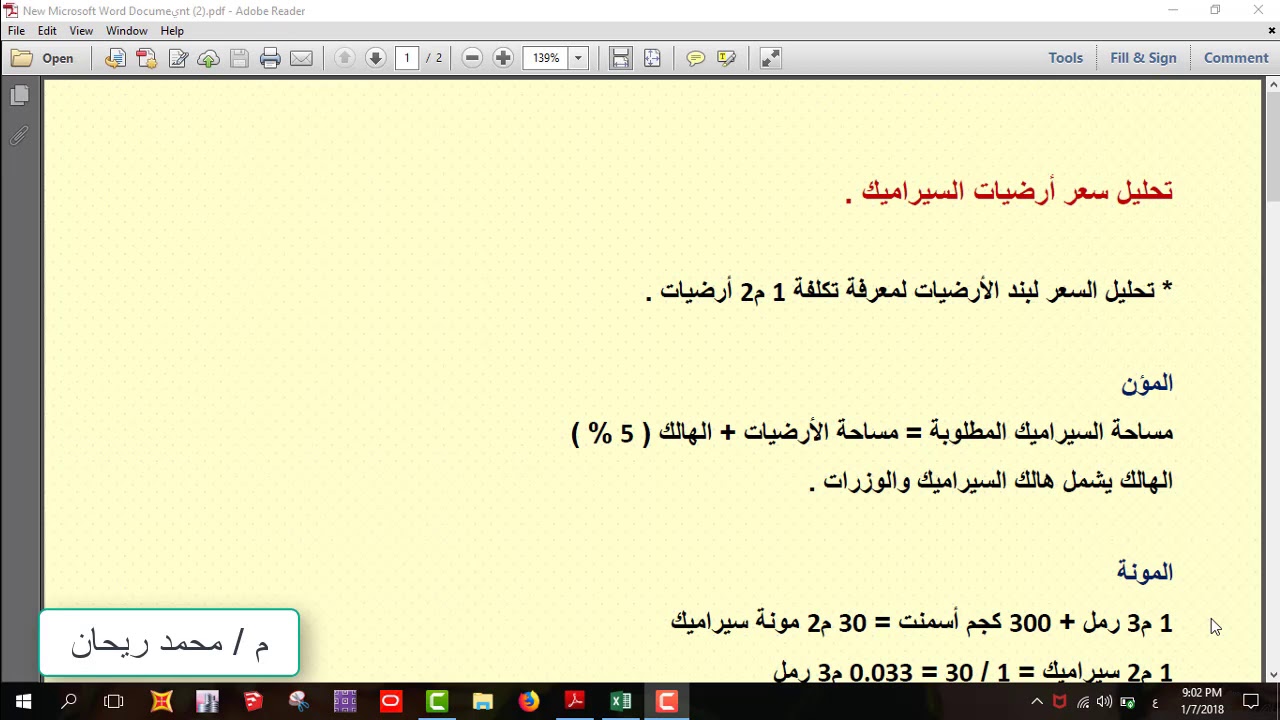Image resolution: width=1280 pixels, height=720 pixels.
Task: Open the Fill & Sign pane
Action: point(1143,58)
